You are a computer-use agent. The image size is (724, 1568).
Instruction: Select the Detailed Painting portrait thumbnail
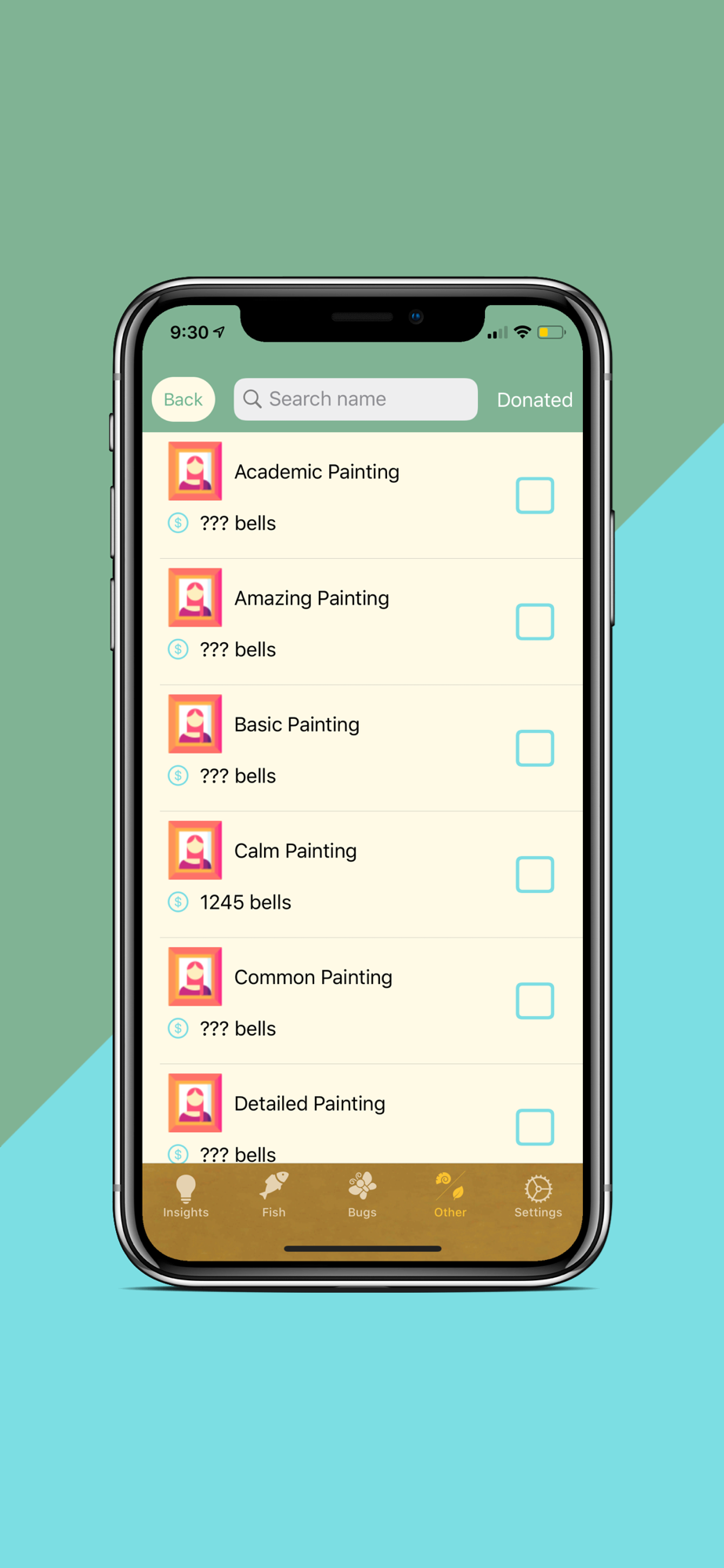tap(195, 1102)
